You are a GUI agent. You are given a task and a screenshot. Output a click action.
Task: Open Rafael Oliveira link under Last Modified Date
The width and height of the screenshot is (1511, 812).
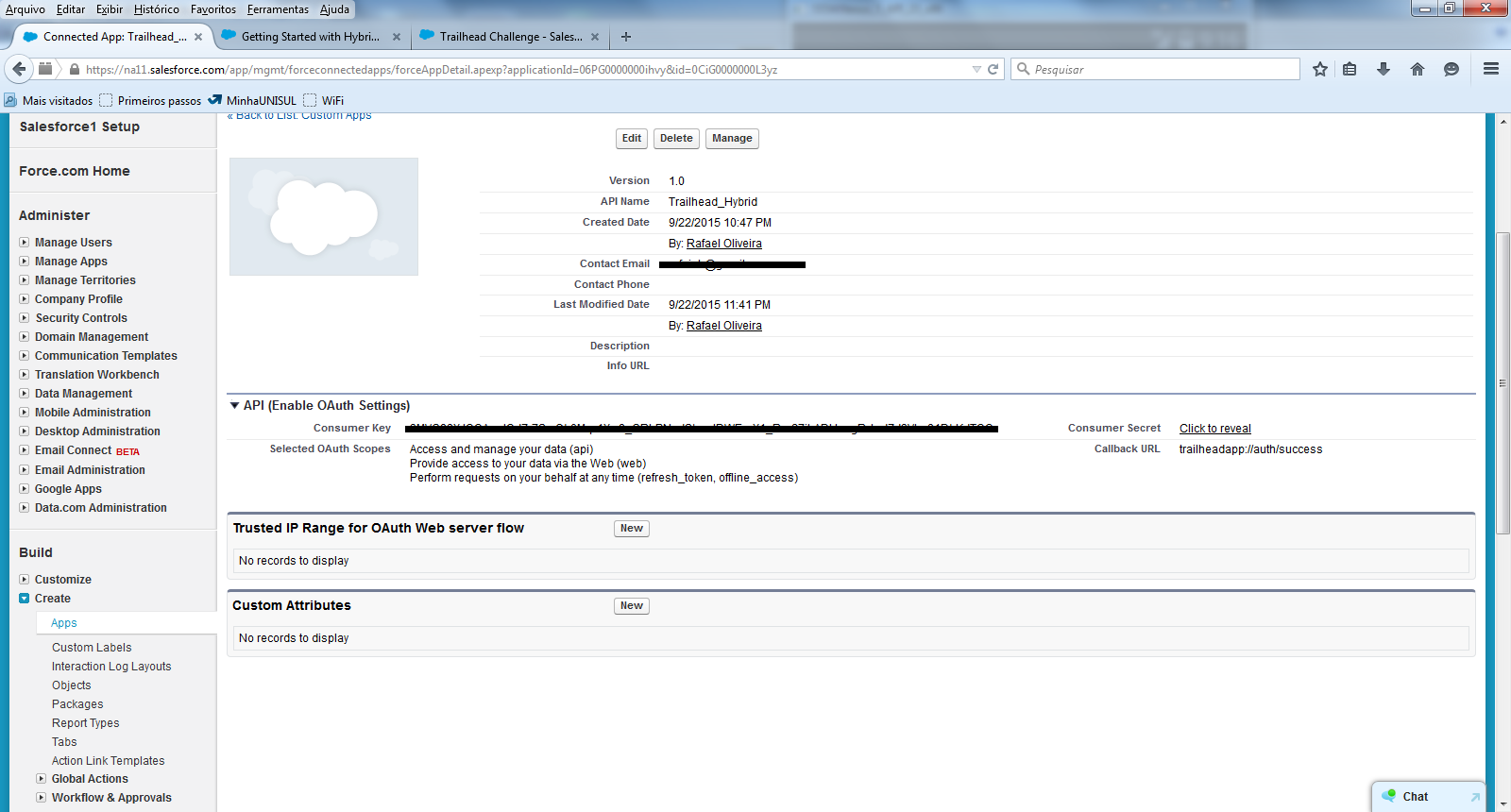[x=724, y=326]
